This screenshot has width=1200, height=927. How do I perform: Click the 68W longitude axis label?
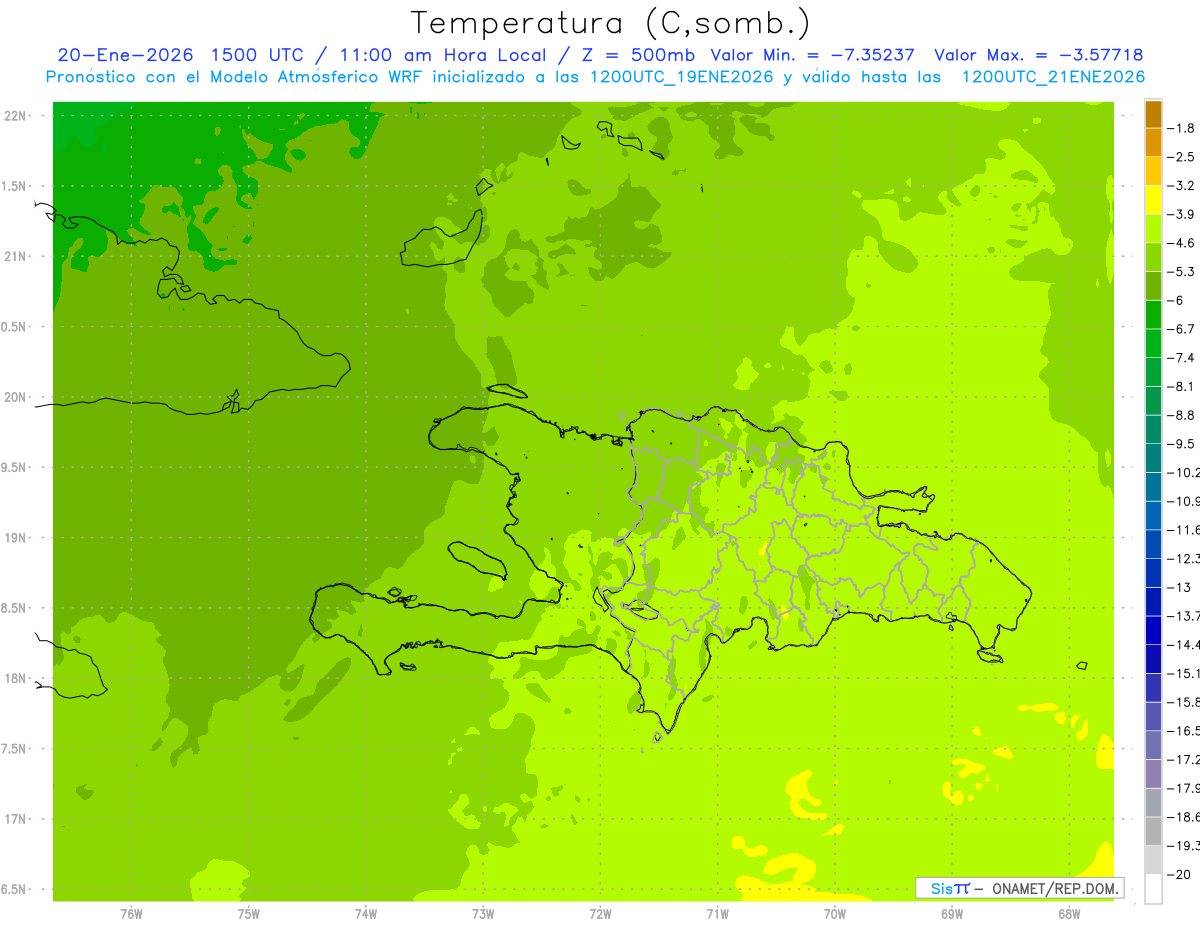coord(1069,913)
